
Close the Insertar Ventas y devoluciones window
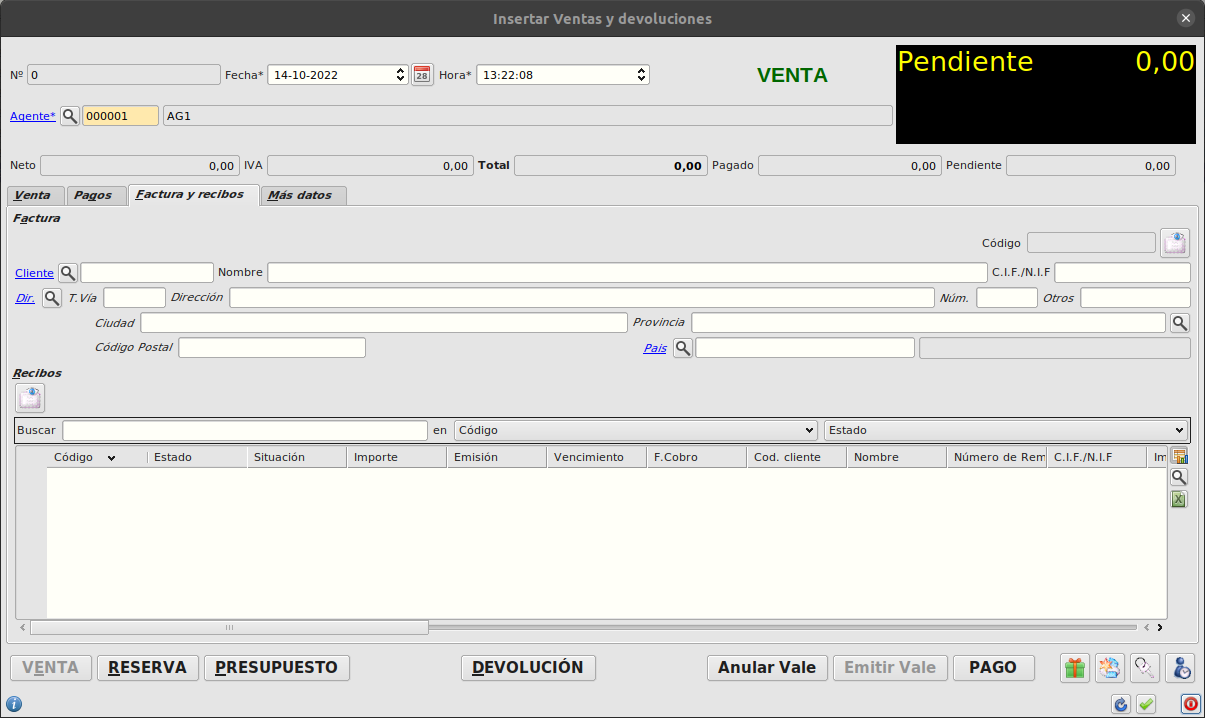coord(1186,18)
